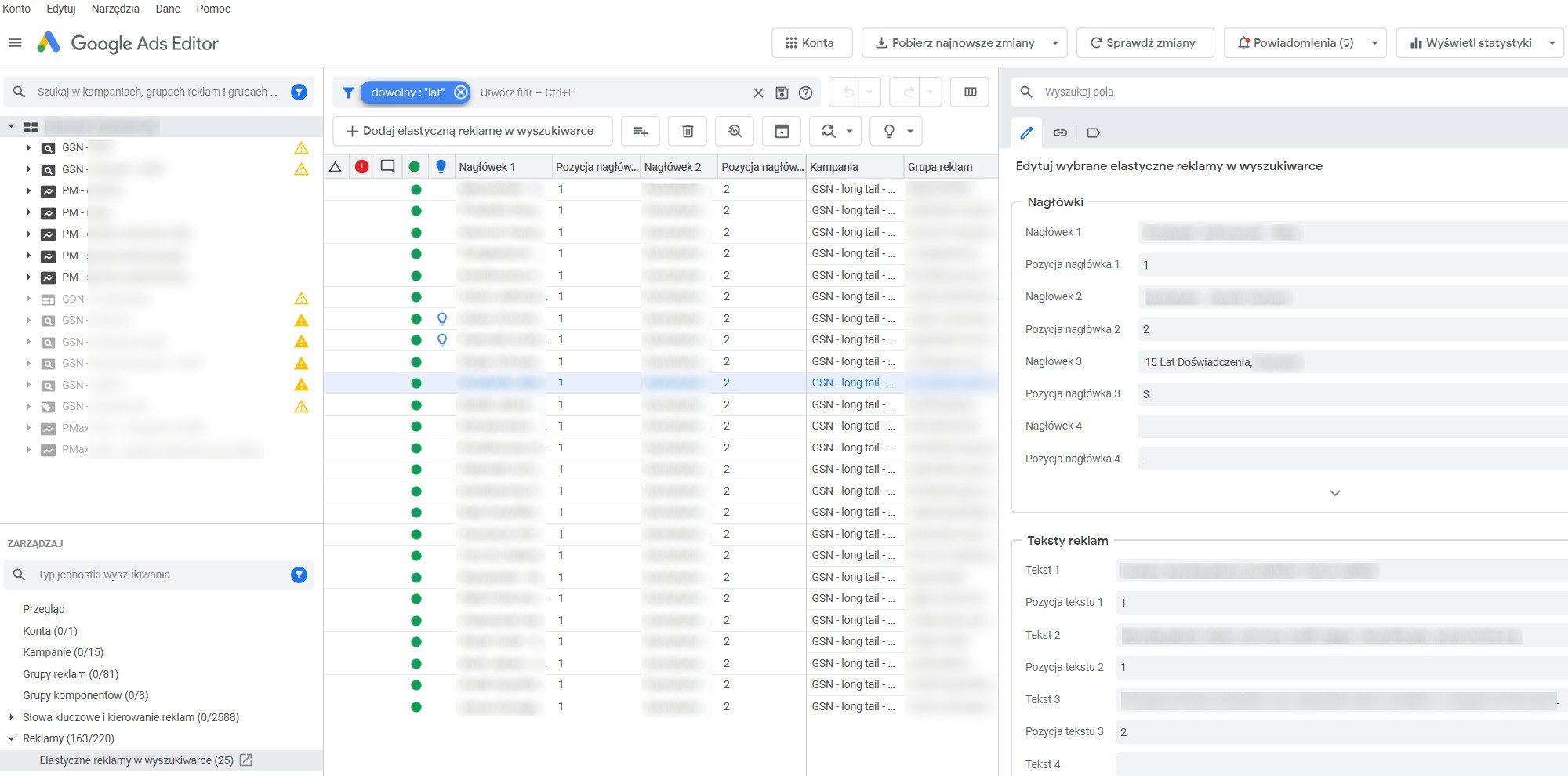Click the blue lightbulb column header

click(441, 166)
